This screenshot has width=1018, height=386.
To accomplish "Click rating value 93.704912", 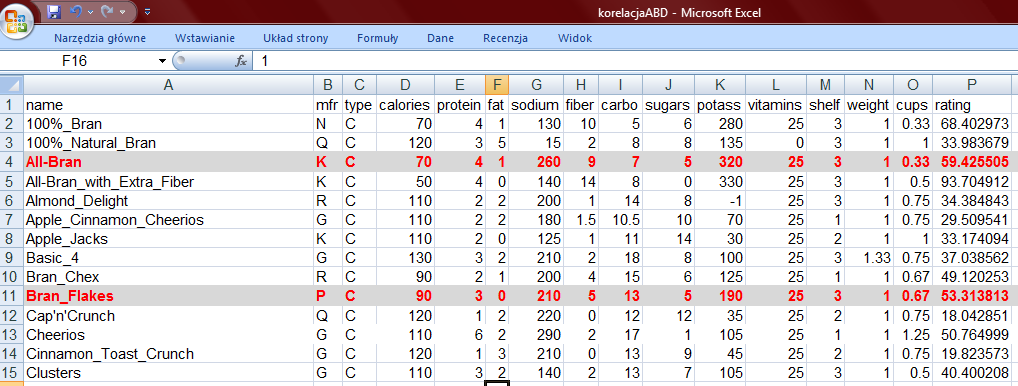I will click(972, 181).
